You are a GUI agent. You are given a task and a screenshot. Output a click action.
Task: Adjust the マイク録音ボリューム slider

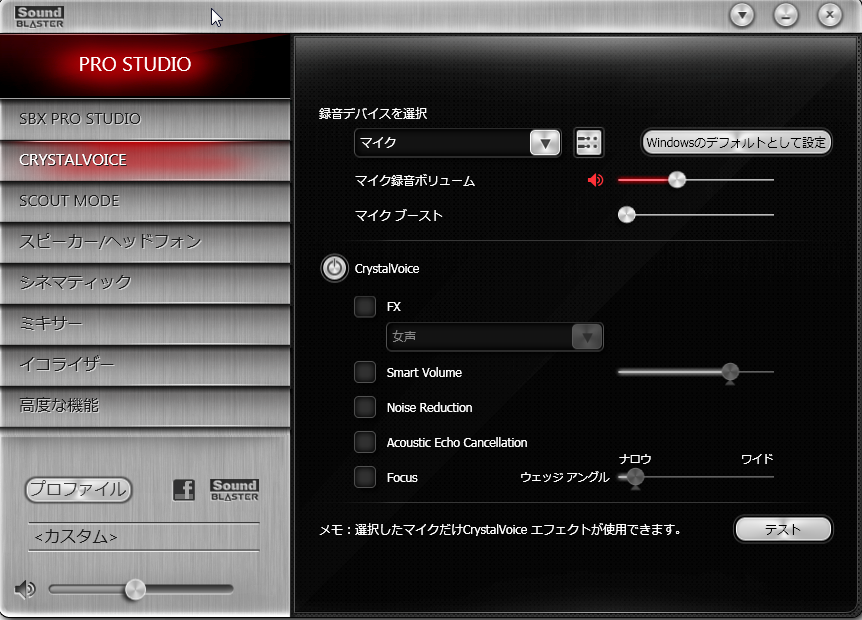695,180
